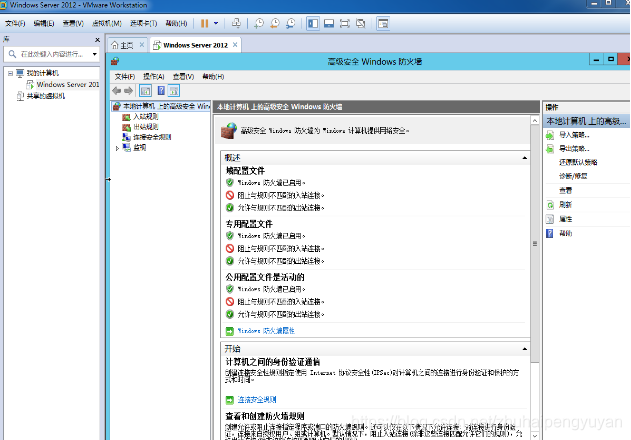Click the 公用配置文件是活动的 heading text

point(265,277)
